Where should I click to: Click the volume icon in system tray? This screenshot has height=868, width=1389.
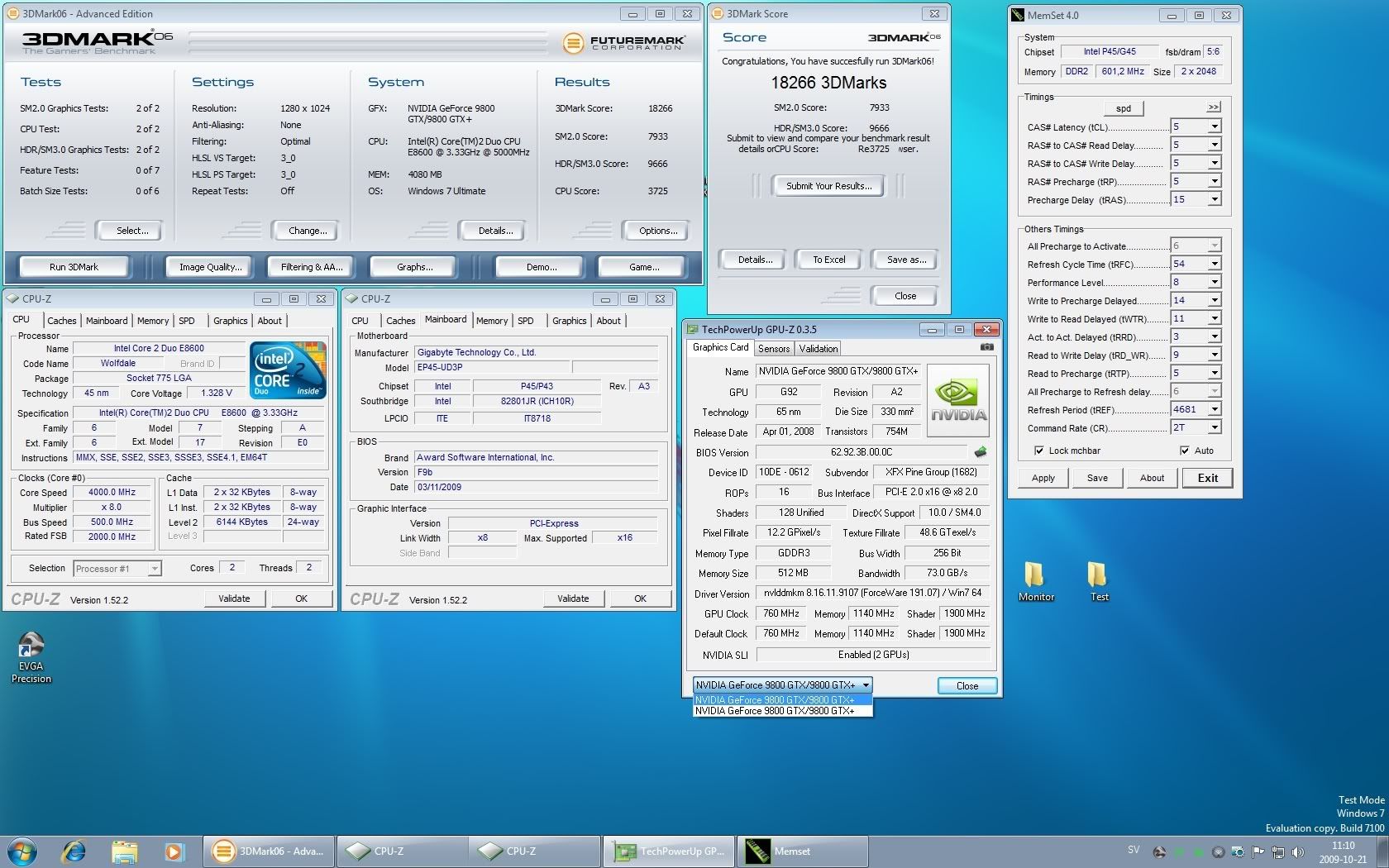(x=1297, y=852)
